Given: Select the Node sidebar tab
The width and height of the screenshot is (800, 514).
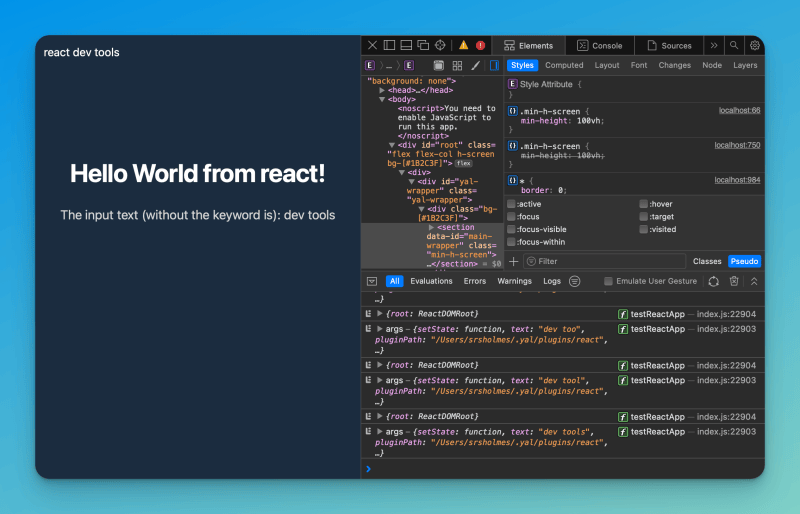Looking at the screenshot, I should [712, 65].
